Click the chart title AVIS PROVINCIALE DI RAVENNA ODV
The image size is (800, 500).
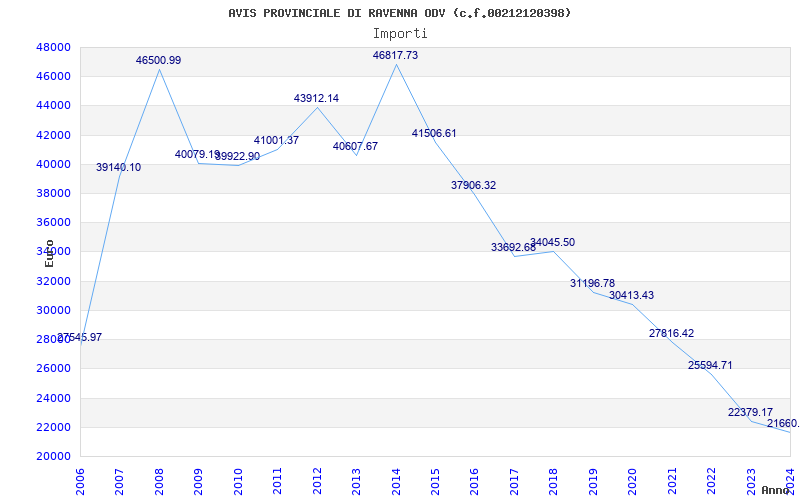(399, 13)
